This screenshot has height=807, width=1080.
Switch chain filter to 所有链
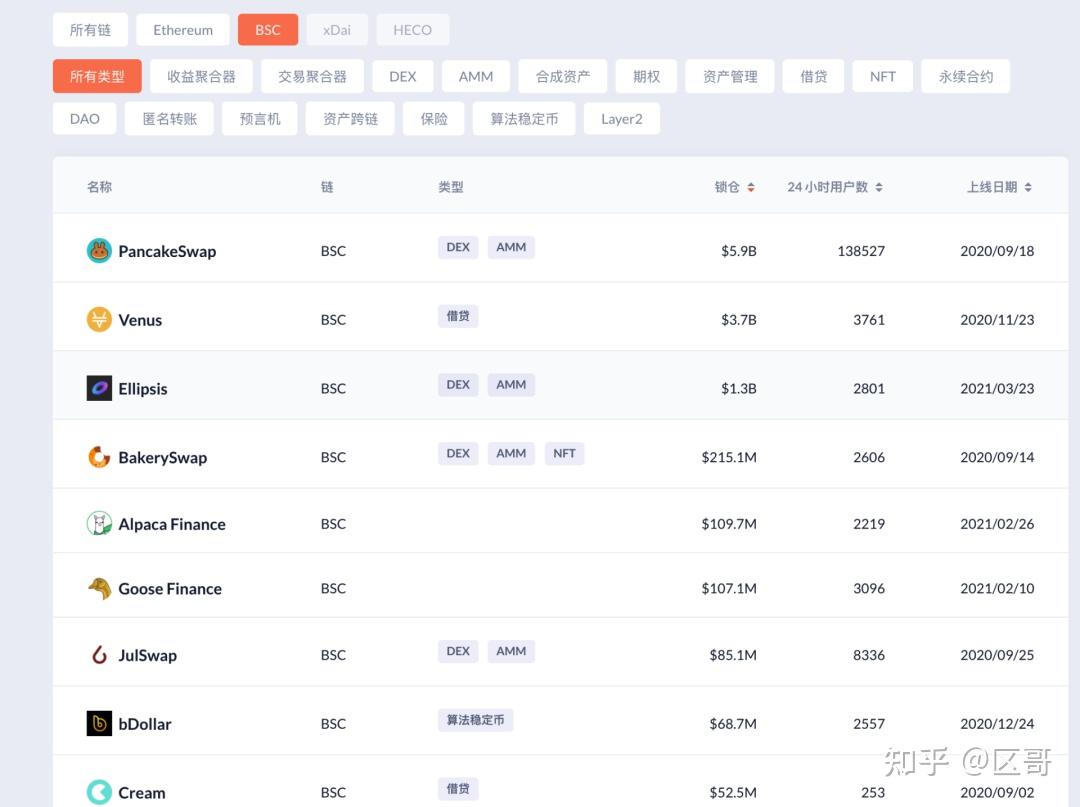pos(90,30)
